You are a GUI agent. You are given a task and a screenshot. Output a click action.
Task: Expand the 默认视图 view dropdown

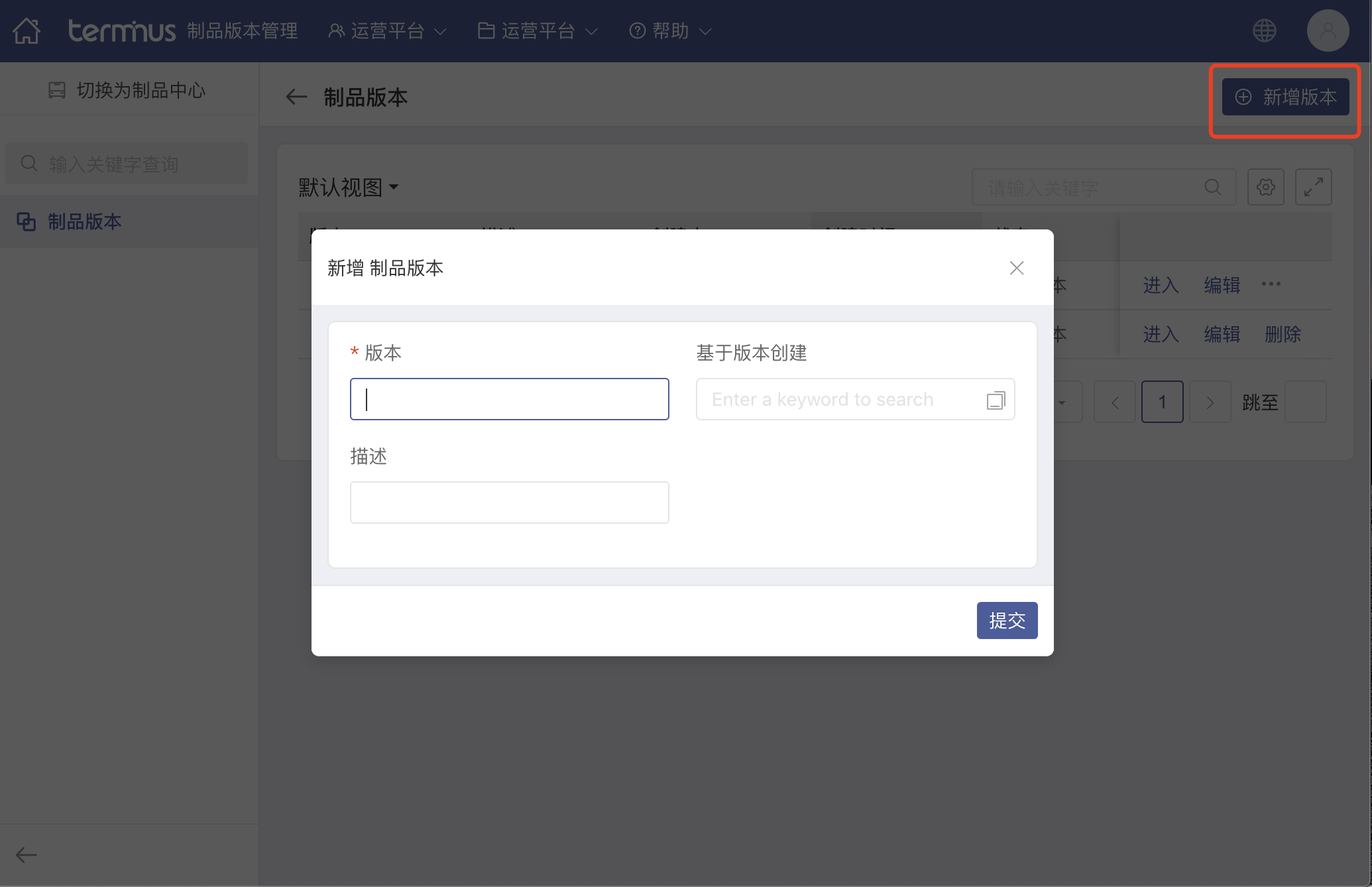click(349, 188)
